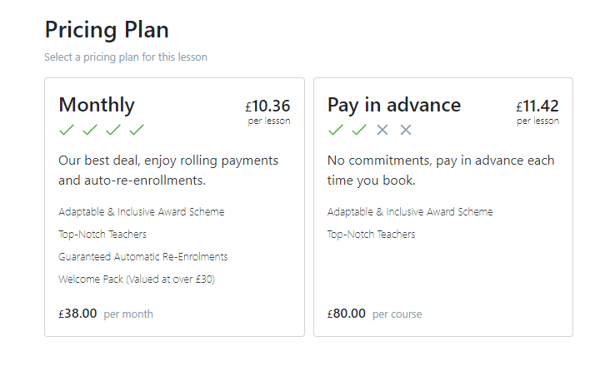Click Welcome Pack (Valued at over £30) text
The image size is (600, 371).
(137, 279)
